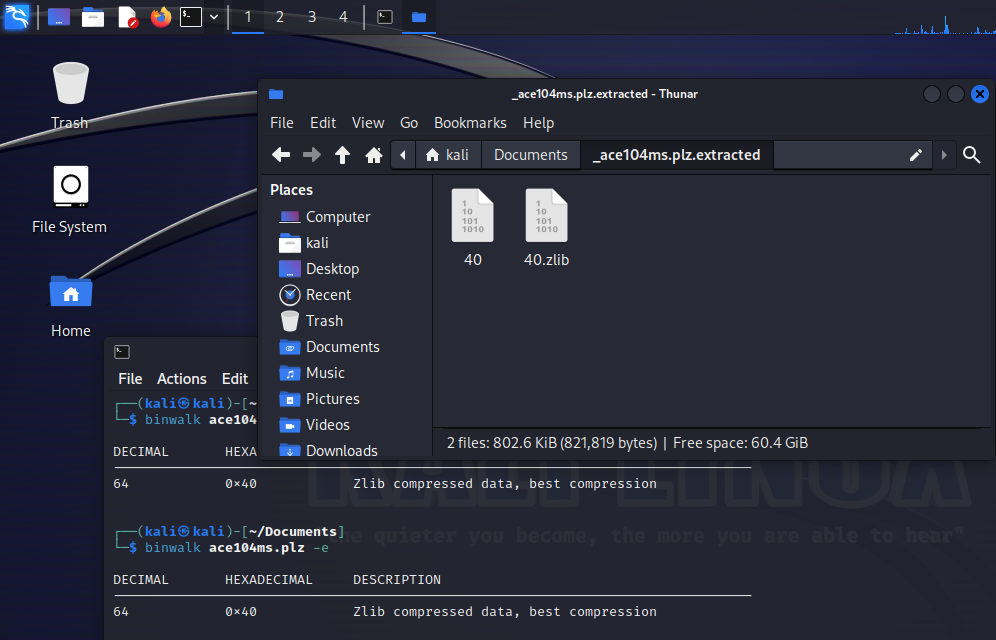Image resolution: width=996 pixels, height=640 pixels.
Task: Select the Thunar window taskbar button
Action: pos(419,17)
